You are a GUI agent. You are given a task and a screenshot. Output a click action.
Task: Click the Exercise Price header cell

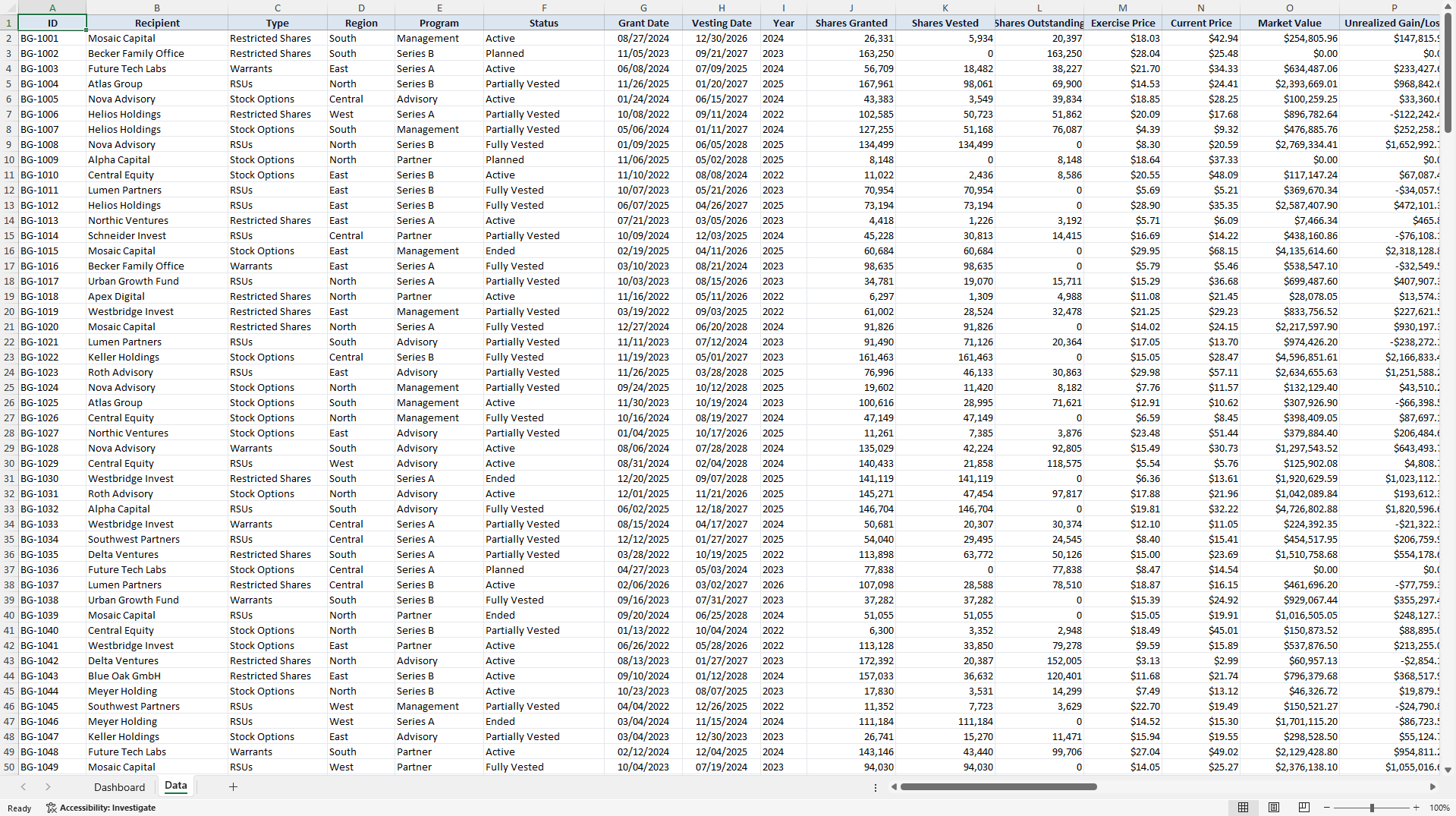[1123, 23]
